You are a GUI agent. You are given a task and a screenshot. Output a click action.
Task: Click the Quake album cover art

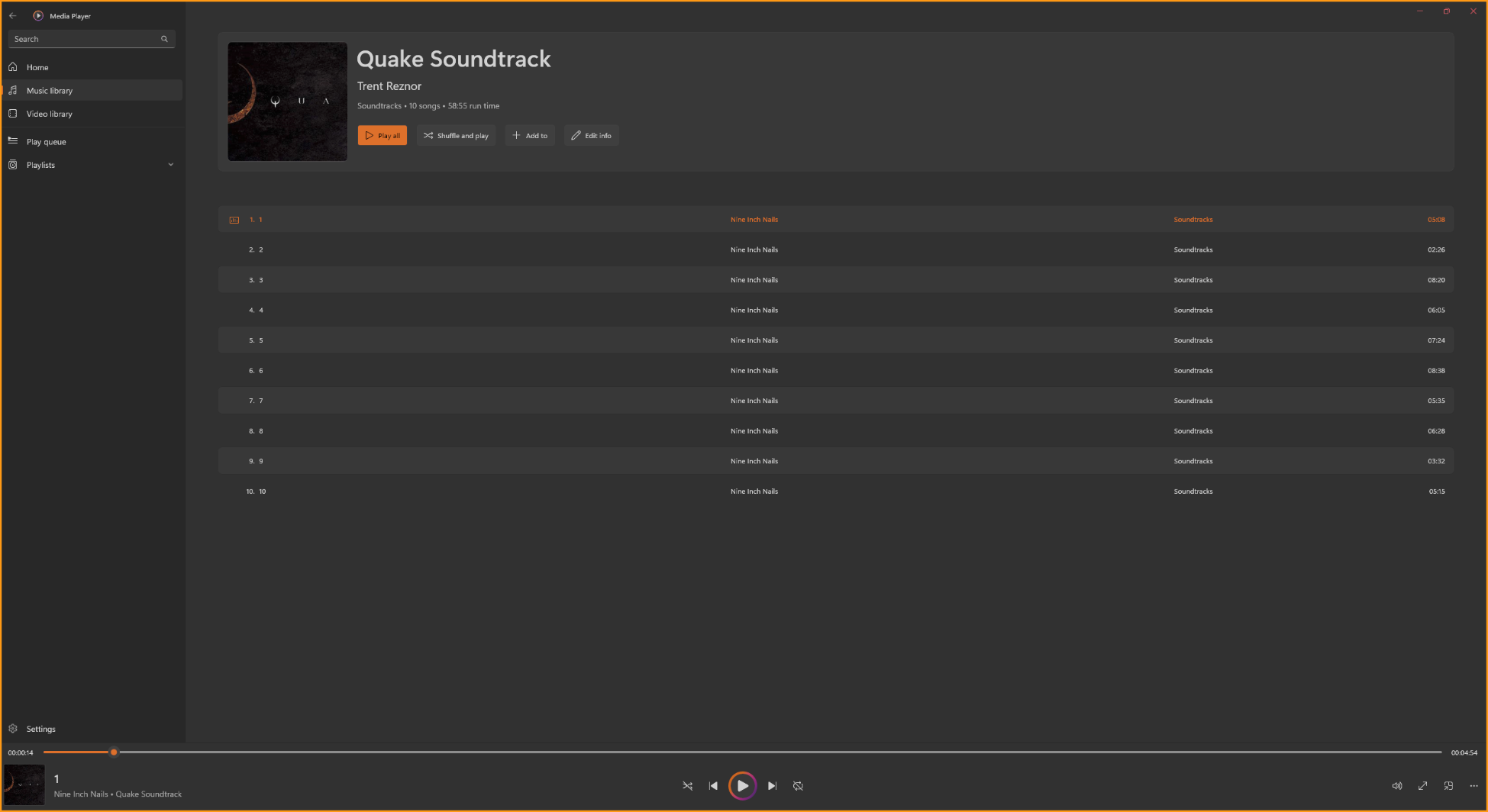click(x=288, y=101)
